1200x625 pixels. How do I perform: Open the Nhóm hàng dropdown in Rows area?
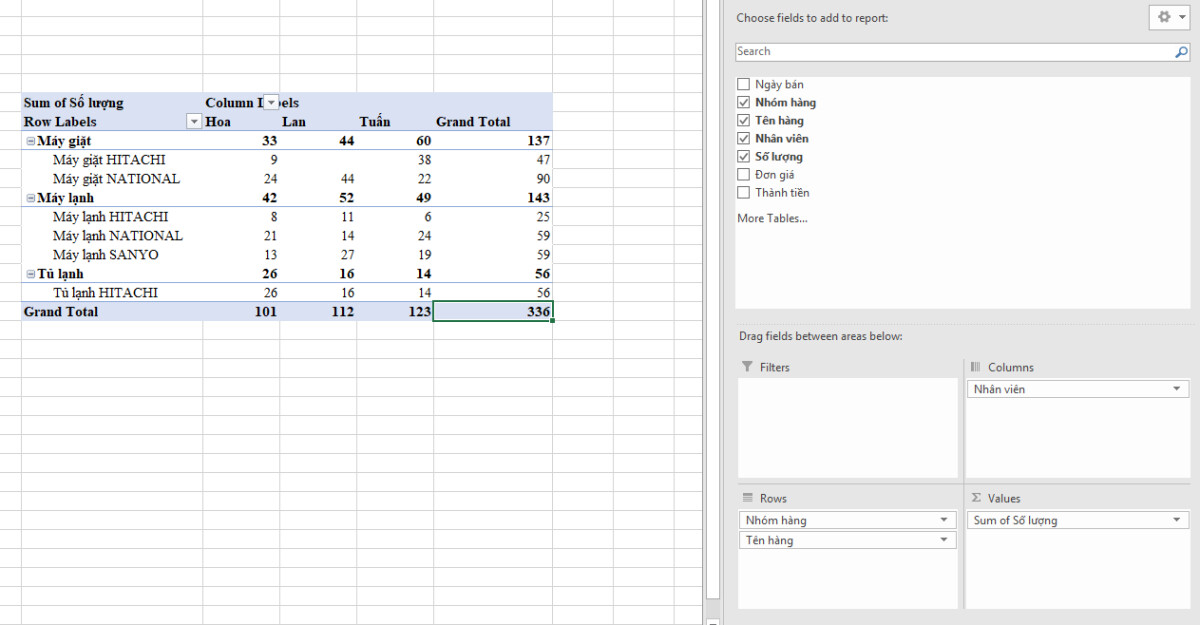[944, 520]
